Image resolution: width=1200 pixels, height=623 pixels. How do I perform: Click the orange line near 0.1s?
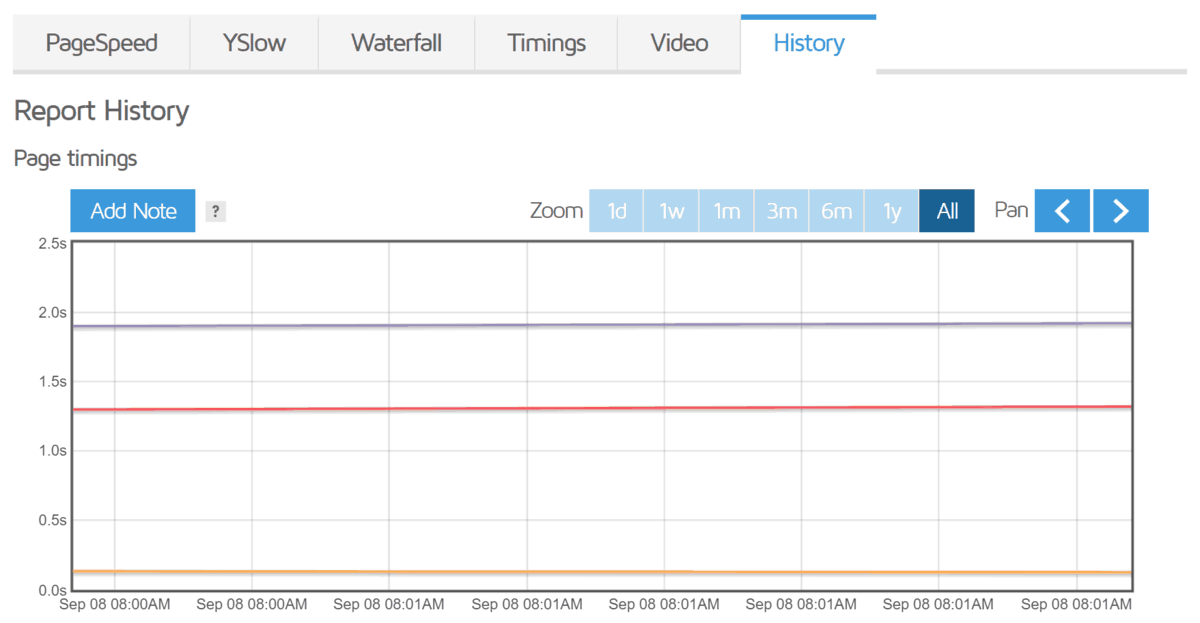pos(600,572)
